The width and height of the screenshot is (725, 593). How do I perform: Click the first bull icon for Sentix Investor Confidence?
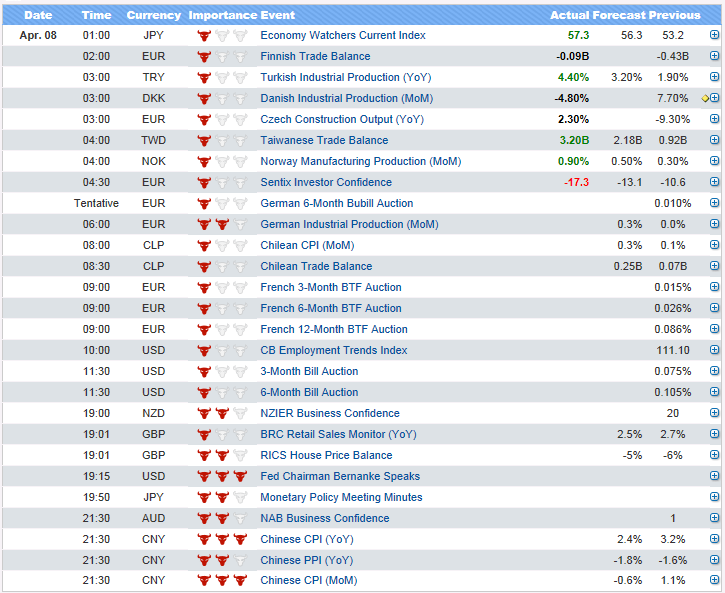pyautogui.click(x=204, y=182)
